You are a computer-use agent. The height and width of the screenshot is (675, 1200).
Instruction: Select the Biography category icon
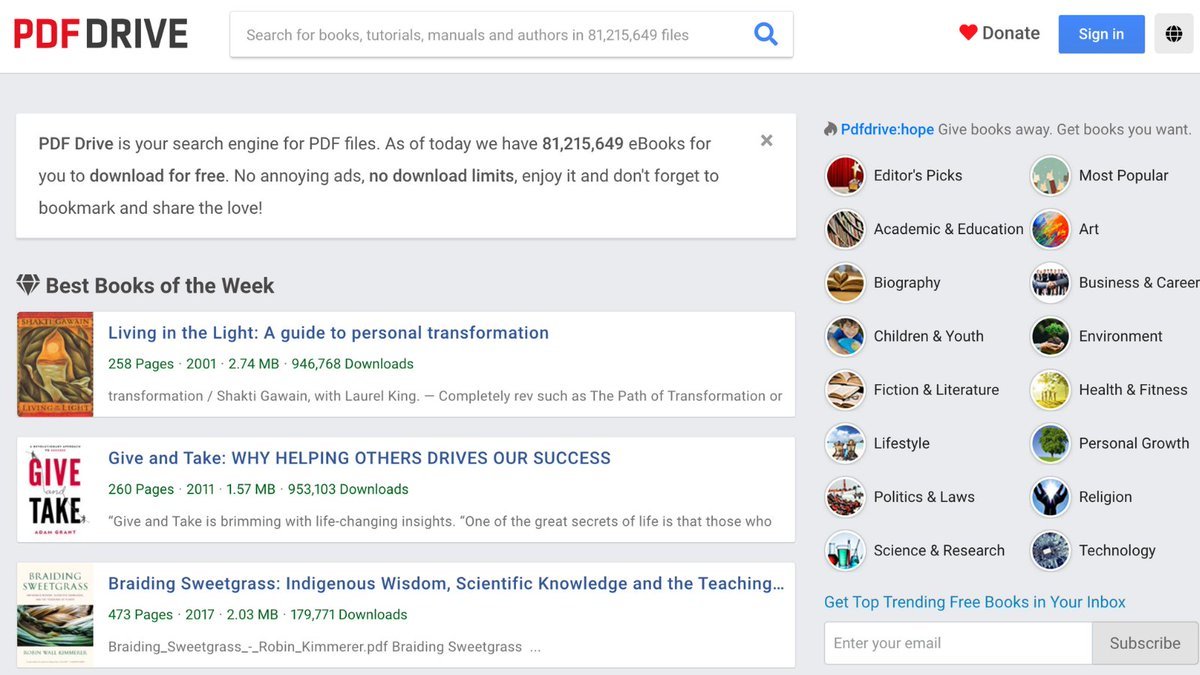[x=845, y=283]
